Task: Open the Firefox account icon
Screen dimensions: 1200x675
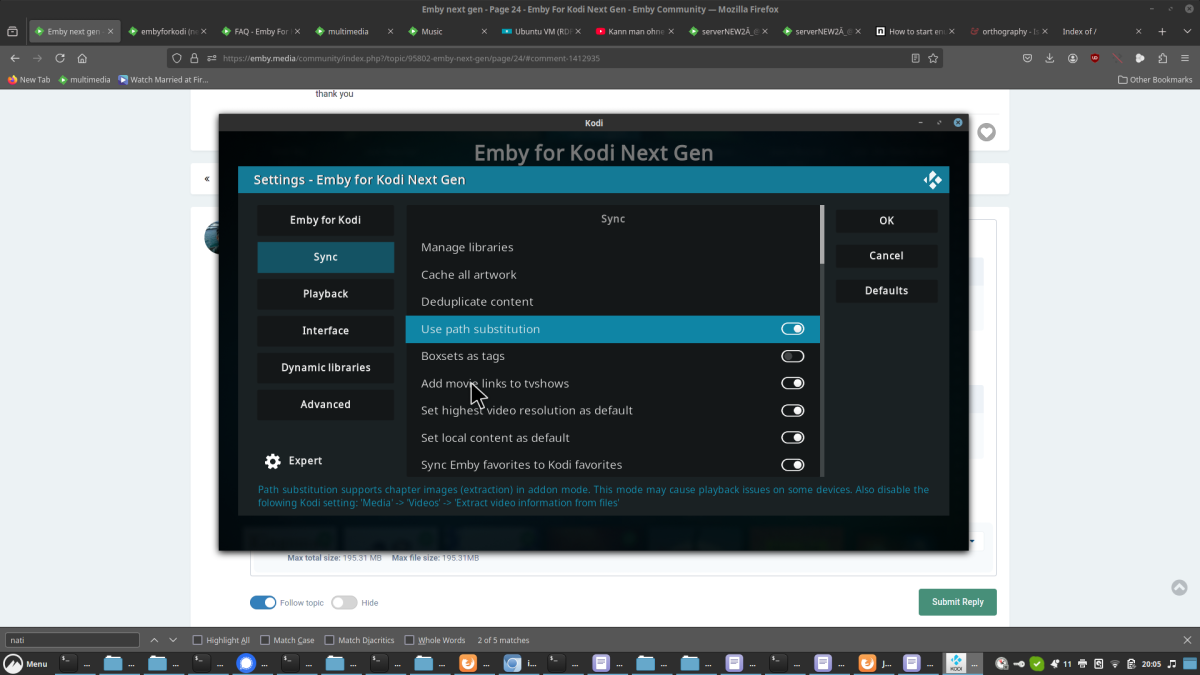Action: 1073,58
